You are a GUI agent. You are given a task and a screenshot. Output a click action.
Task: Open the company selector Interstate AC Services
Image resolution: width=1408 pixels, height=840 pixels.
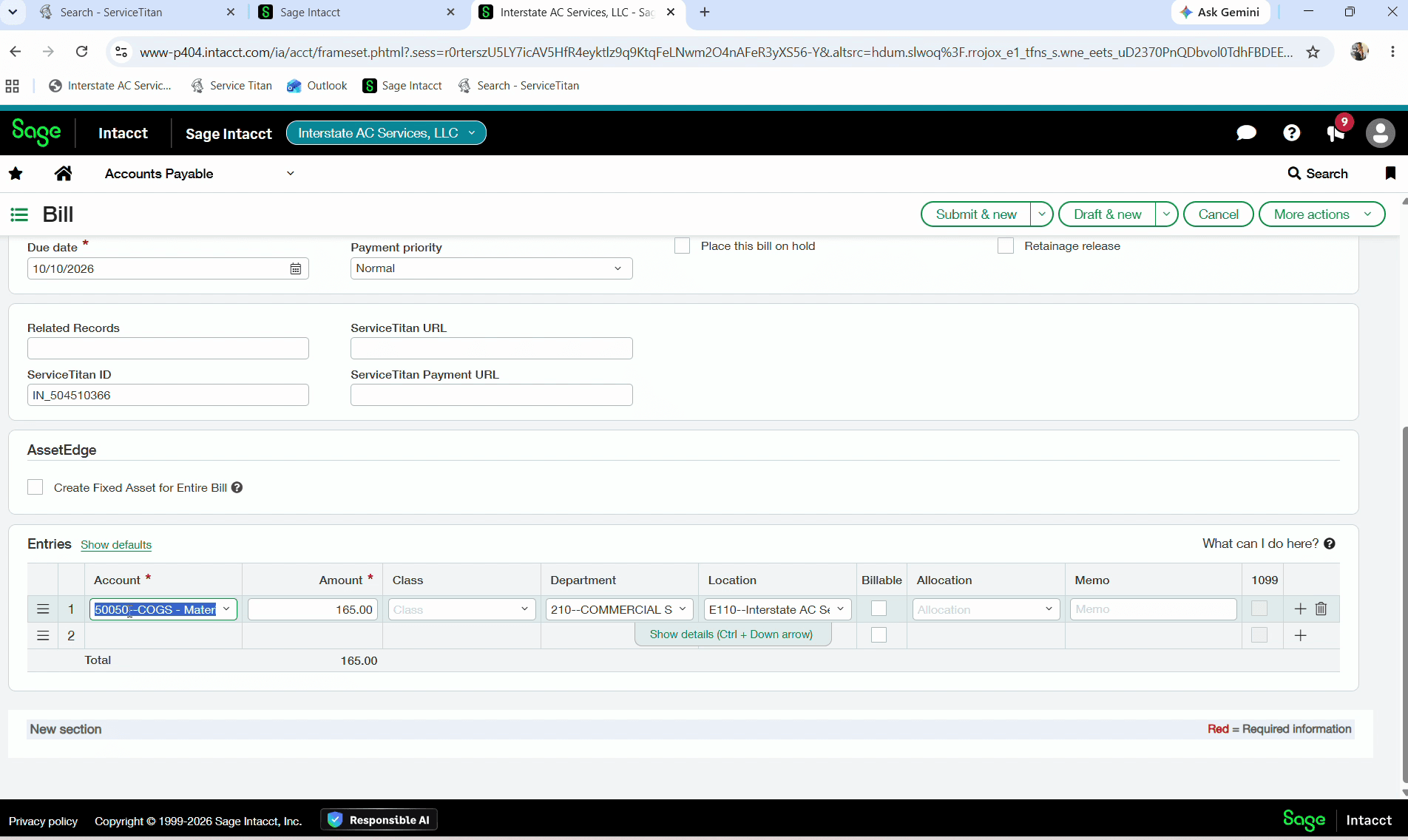386,133
